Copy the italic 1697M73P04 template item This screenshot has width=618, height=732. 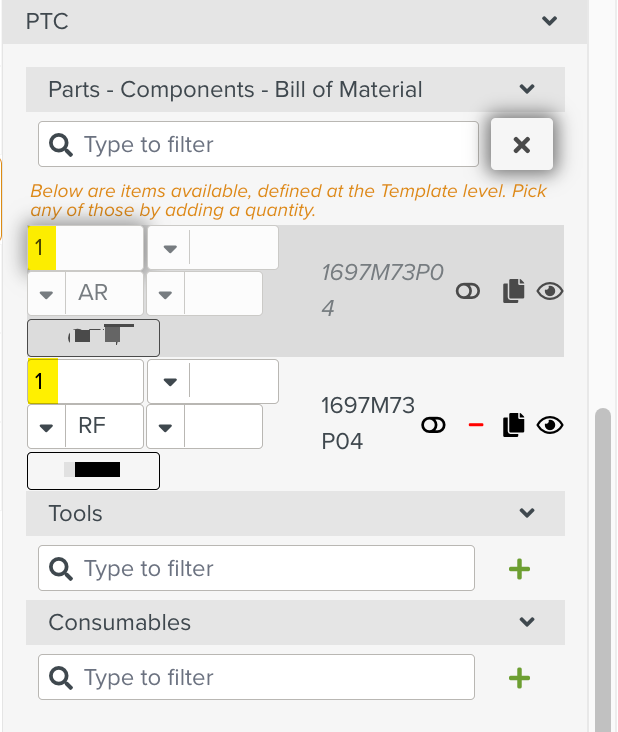point(513,291)
